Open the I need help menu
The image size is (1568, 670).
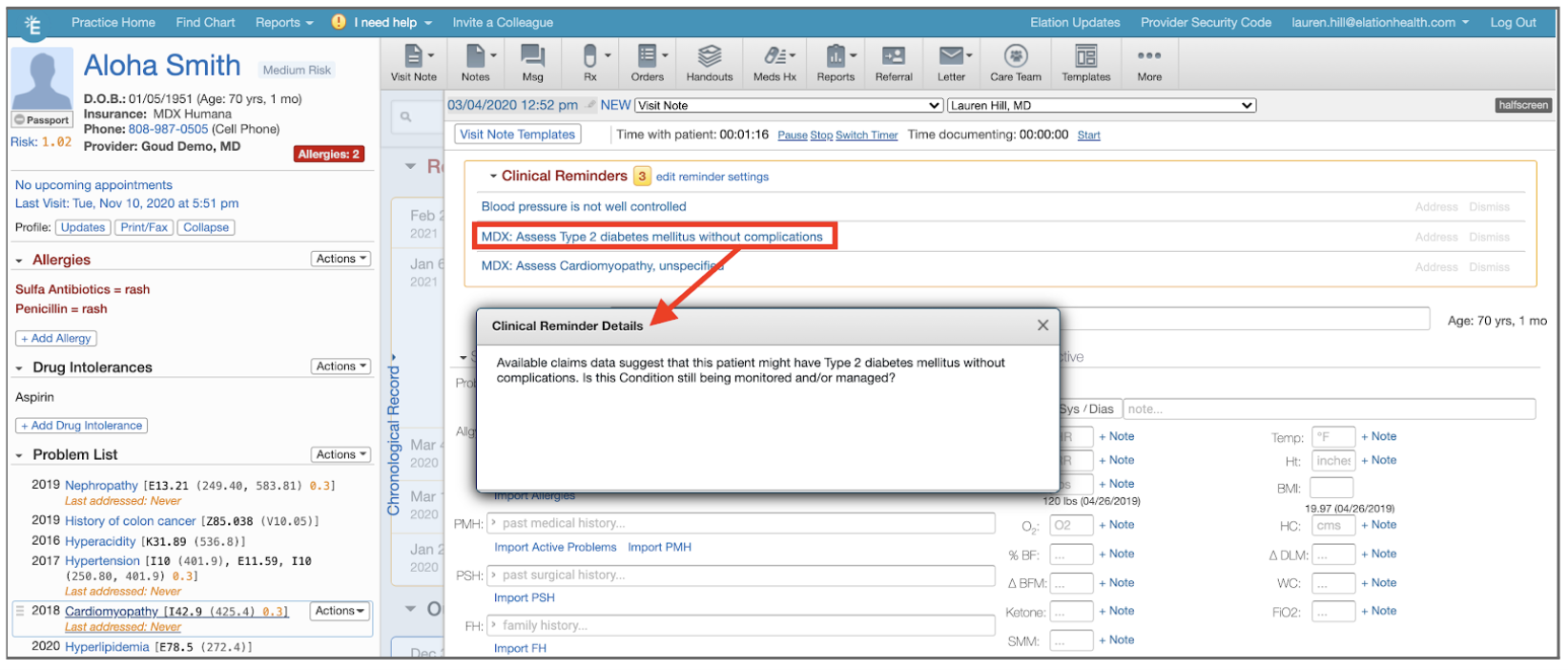click(x=393, y=22)
